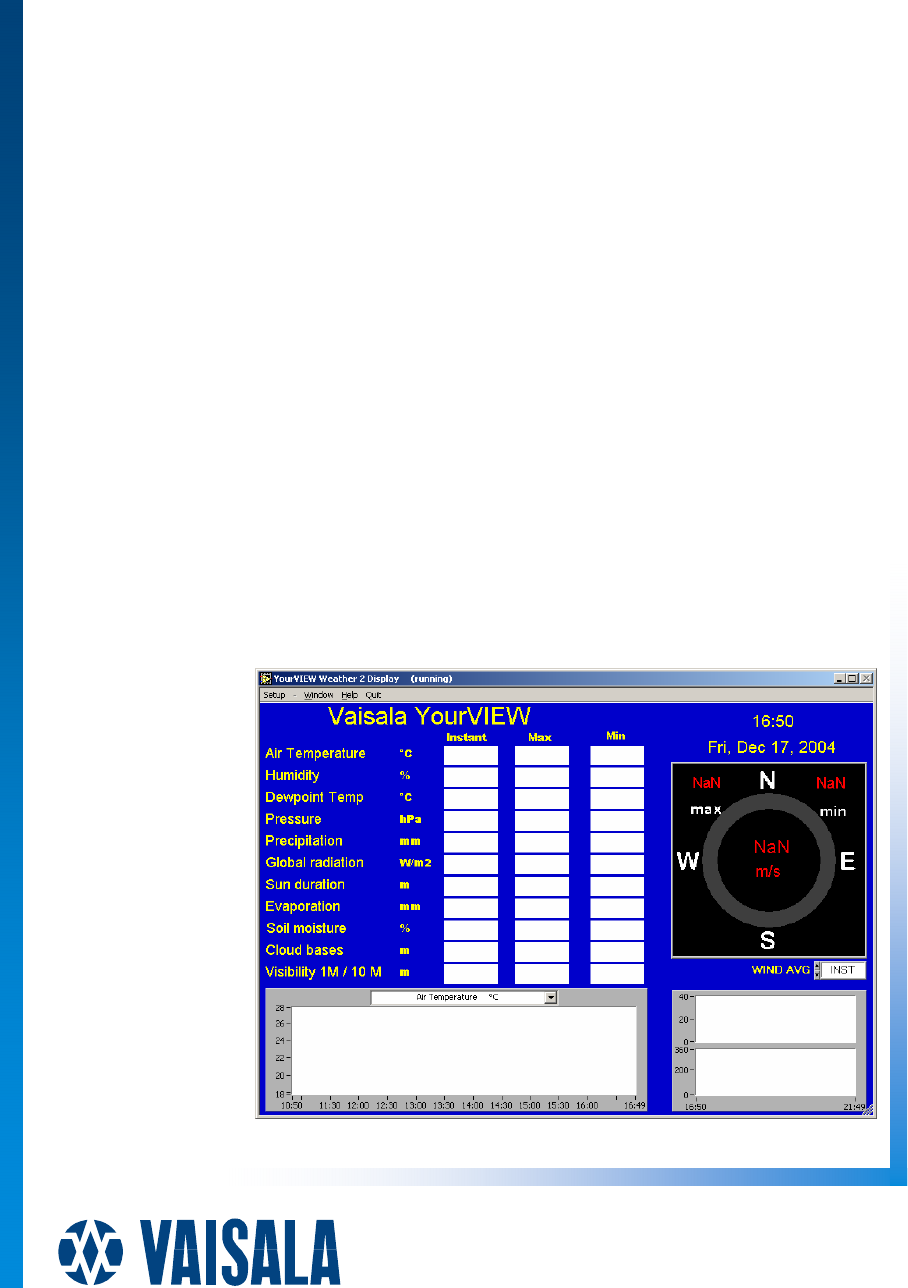The image size is (908, 1288).
Task: Click the lower wind direction mini graph
Action: 776,1072
